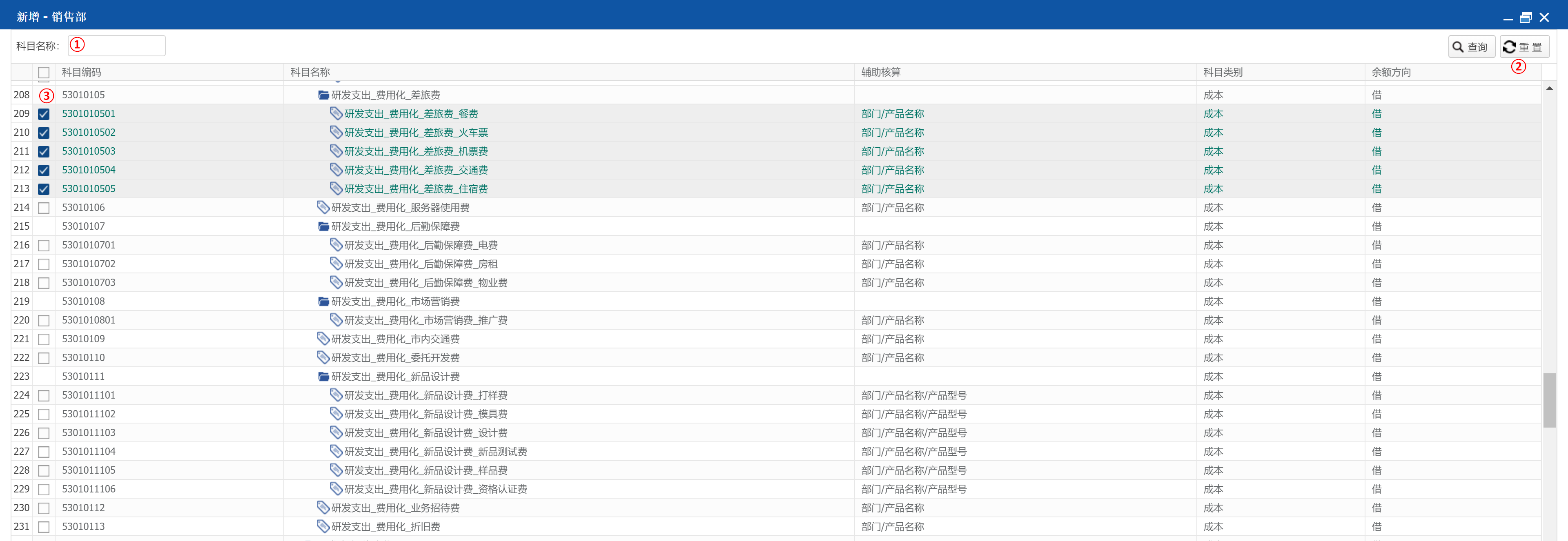Check the checkbox for 5301010701 电费

click(x=44, y=246)
